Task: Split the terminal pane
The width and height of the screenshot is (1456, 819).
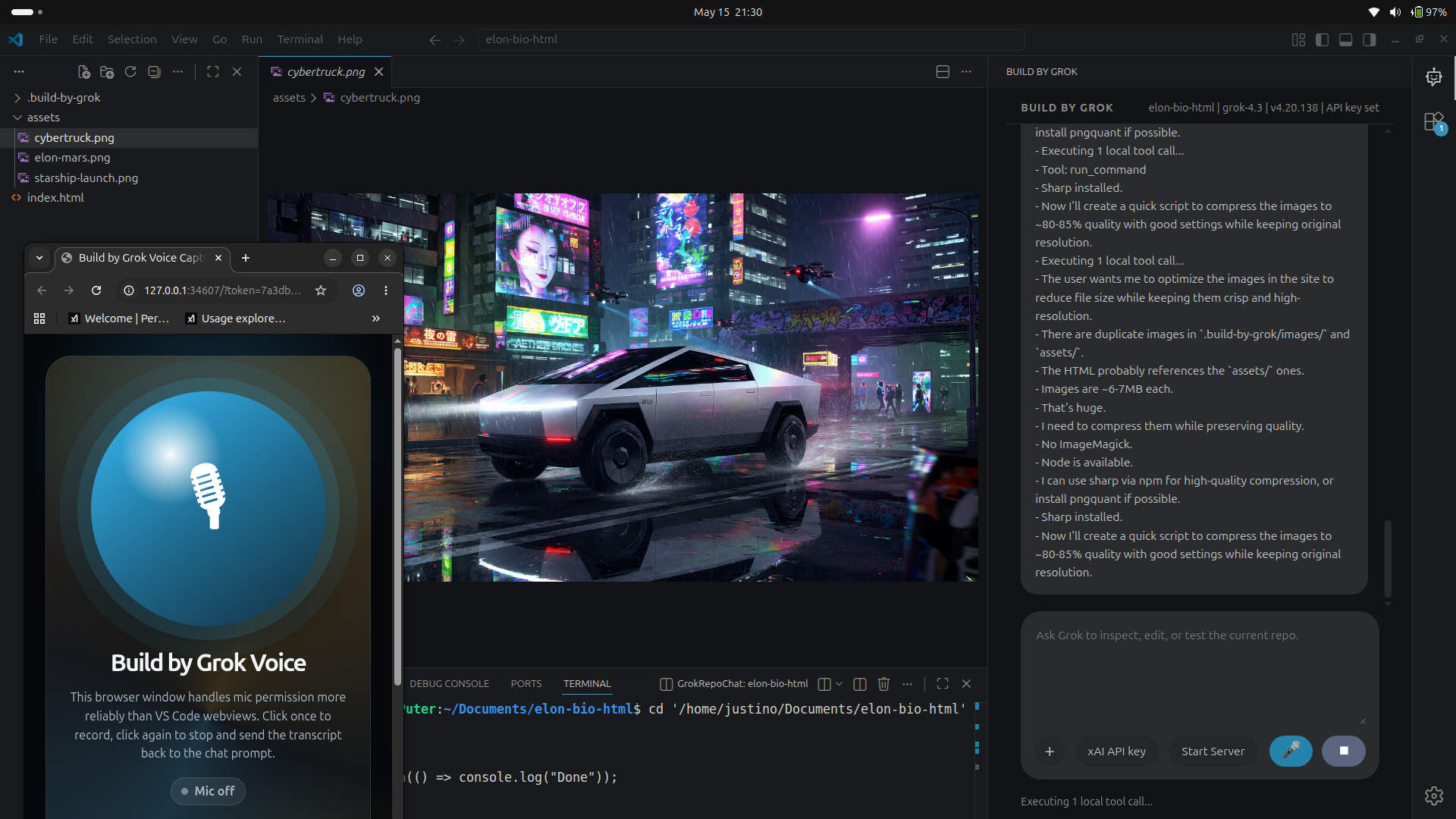Action: click(859, 684)
